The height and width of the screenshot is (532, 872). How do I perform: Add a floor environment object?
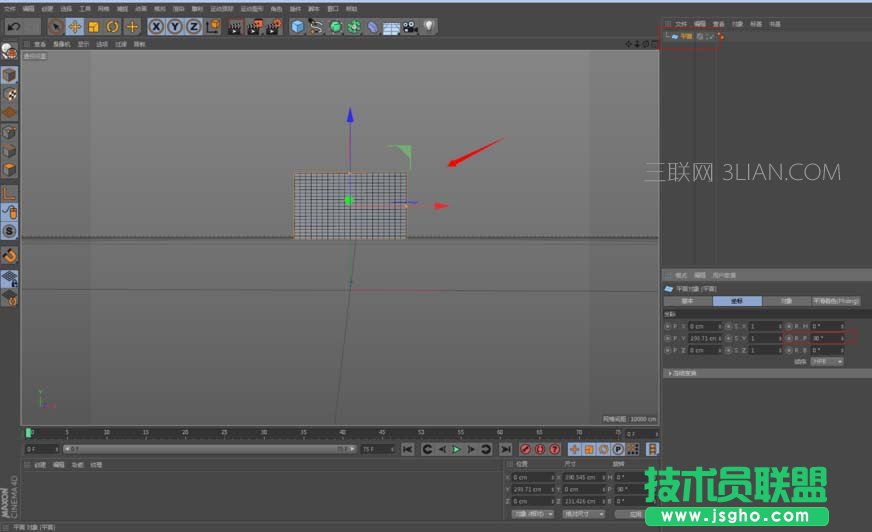391,27
